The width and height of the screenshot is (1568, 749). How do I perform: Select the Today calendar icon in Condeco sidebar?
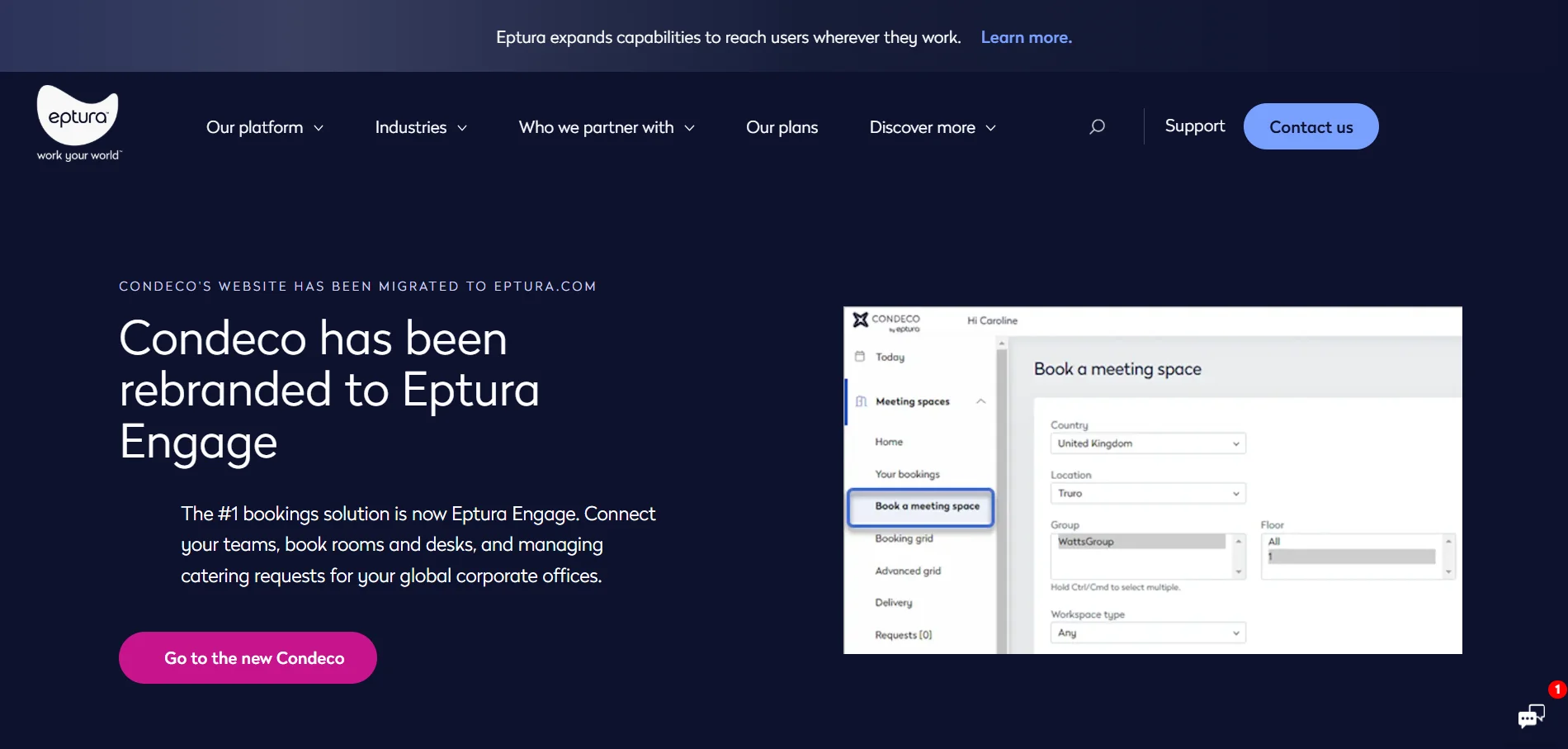coord(861,356)
